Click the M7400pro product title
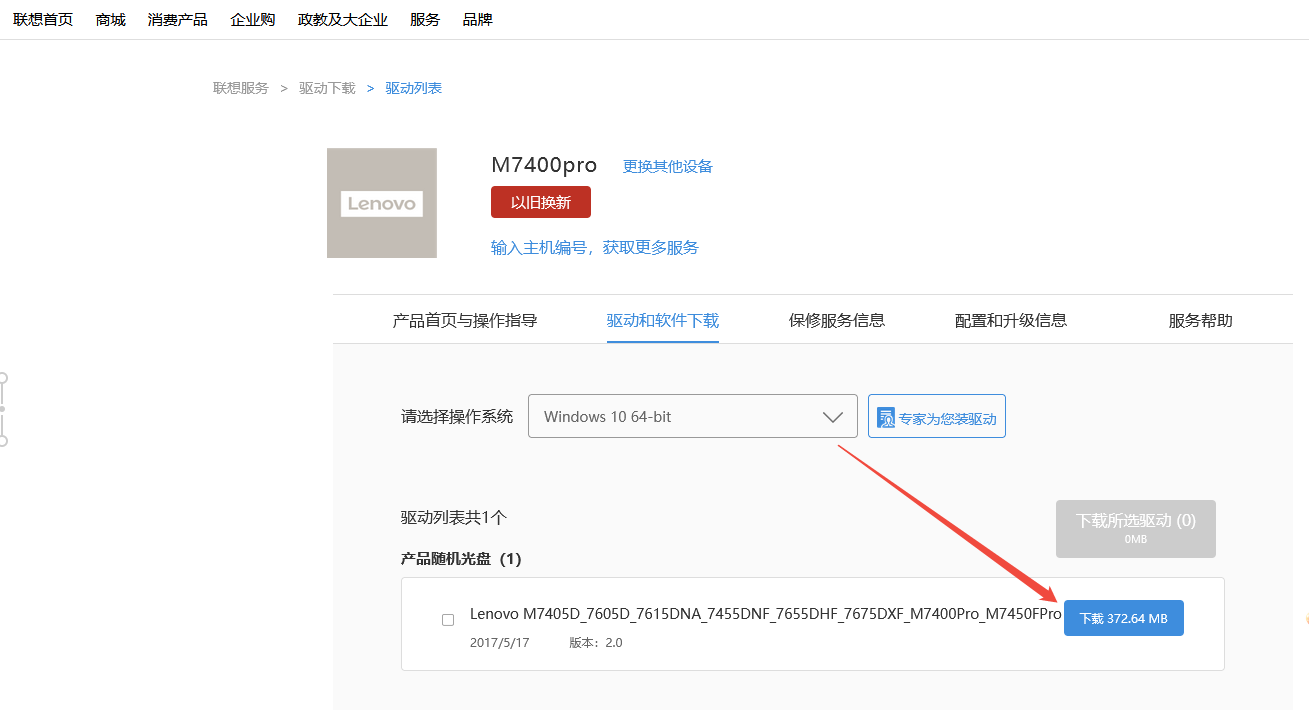The image size is (1309, 710). (x=544, y=165)
